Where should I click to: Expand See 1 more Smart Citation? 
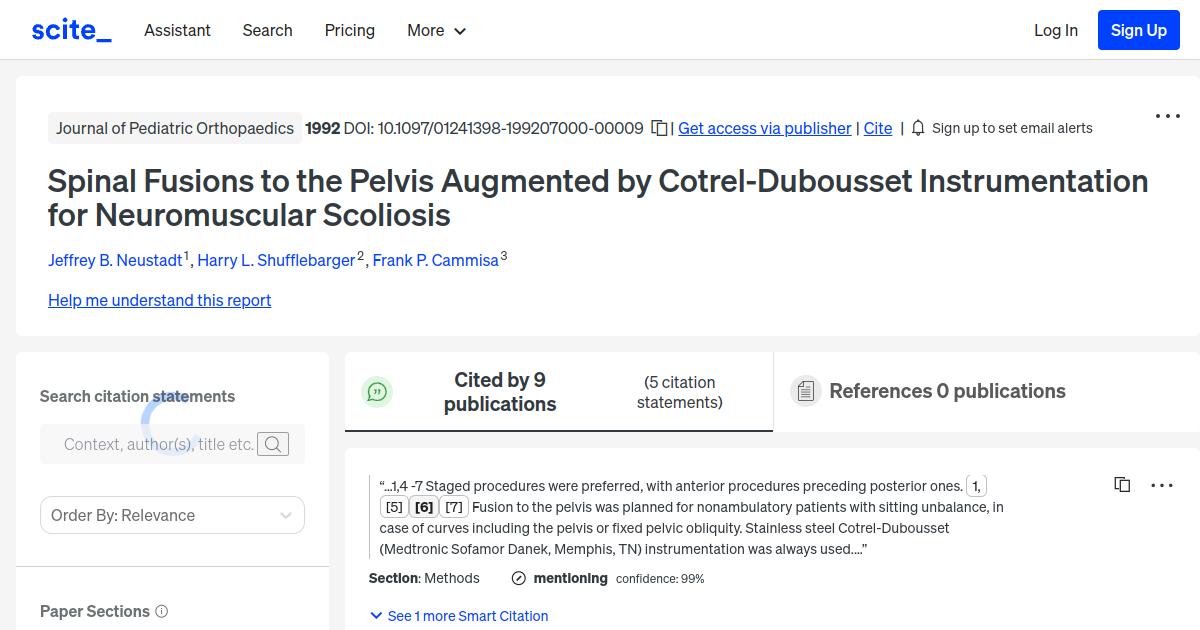458,616
